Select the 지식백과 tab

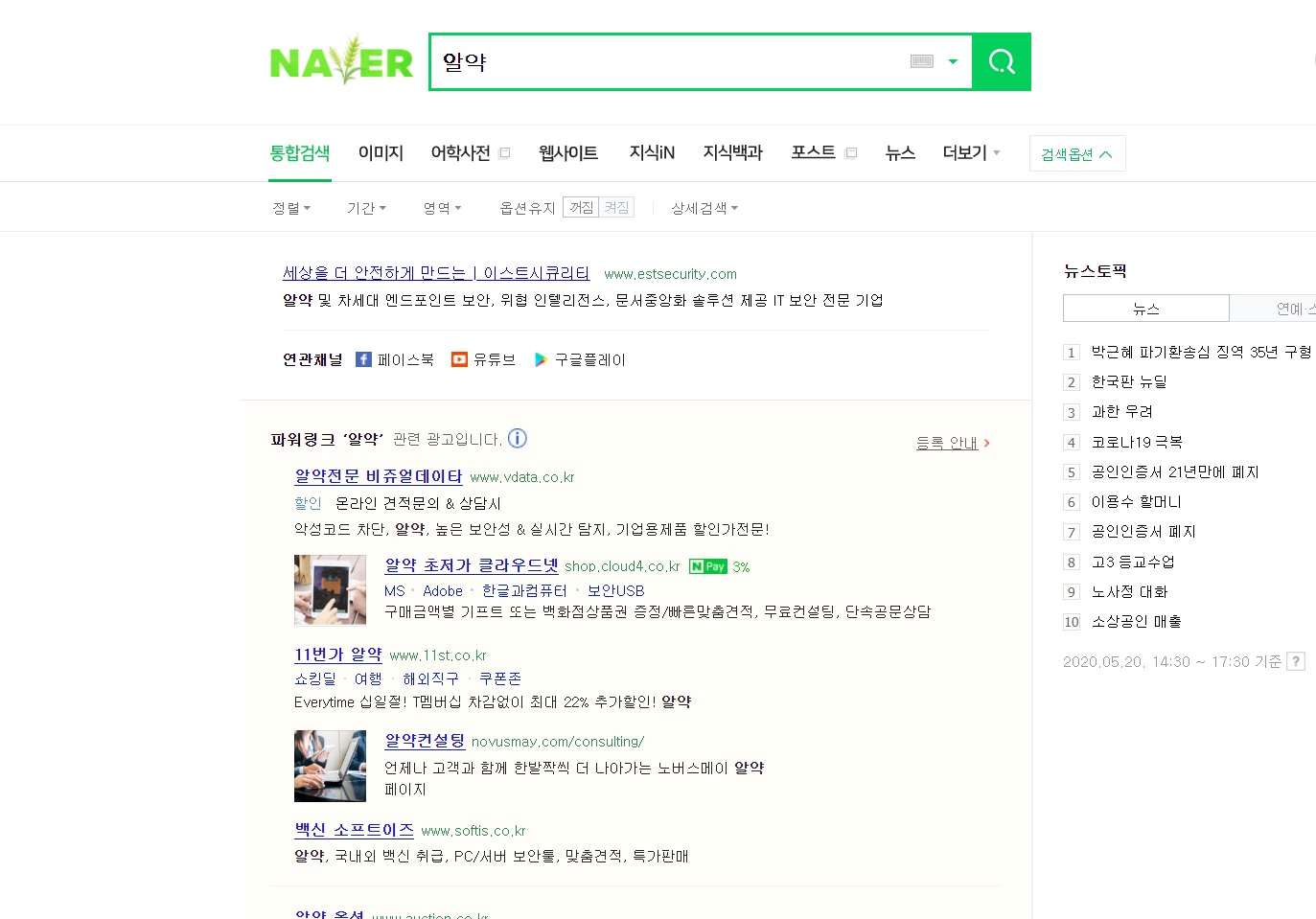(x=733, y=152)
